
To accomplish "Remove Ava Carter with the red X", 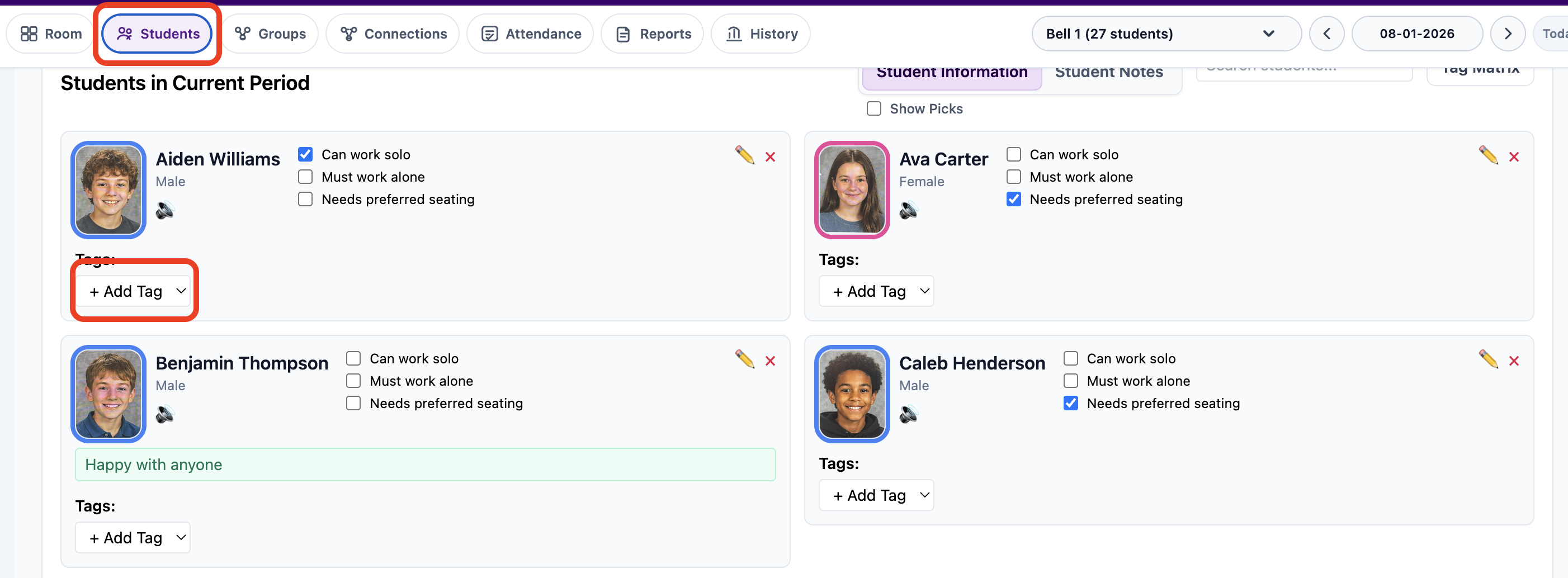I will tap(1514, 157).
